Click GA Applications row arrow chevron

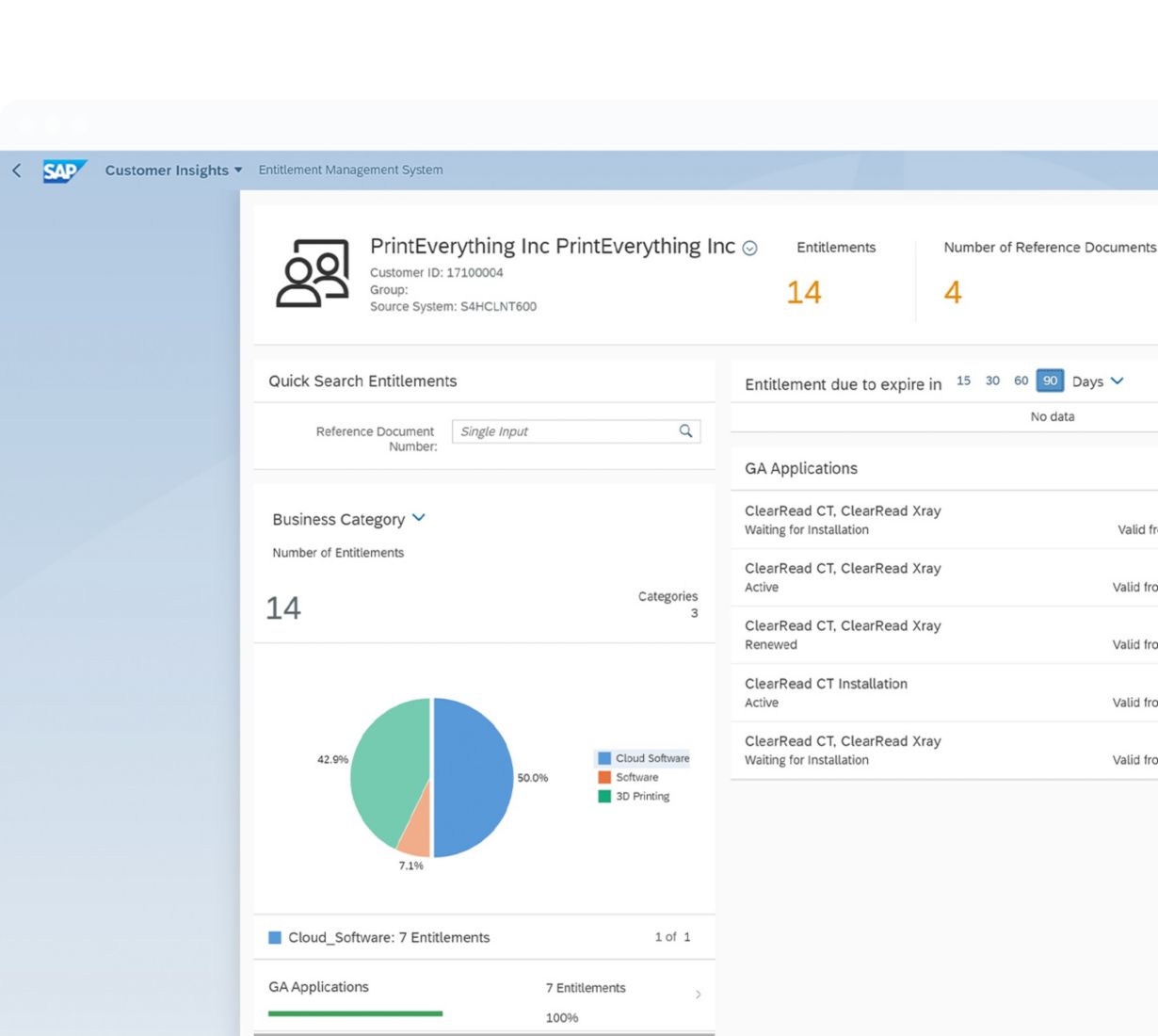coord(698,995)
